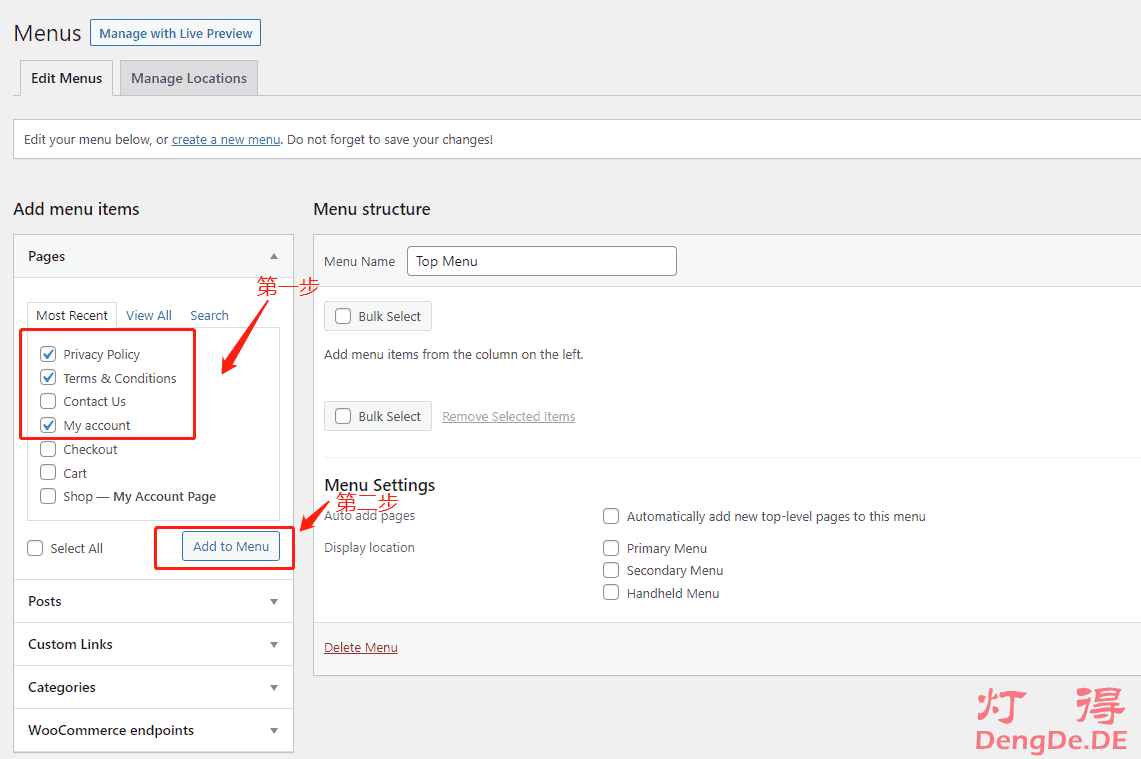This screenshot has height=759, width=1141.
Task: Expand the Custom Links section
Action: coord(274,645)
